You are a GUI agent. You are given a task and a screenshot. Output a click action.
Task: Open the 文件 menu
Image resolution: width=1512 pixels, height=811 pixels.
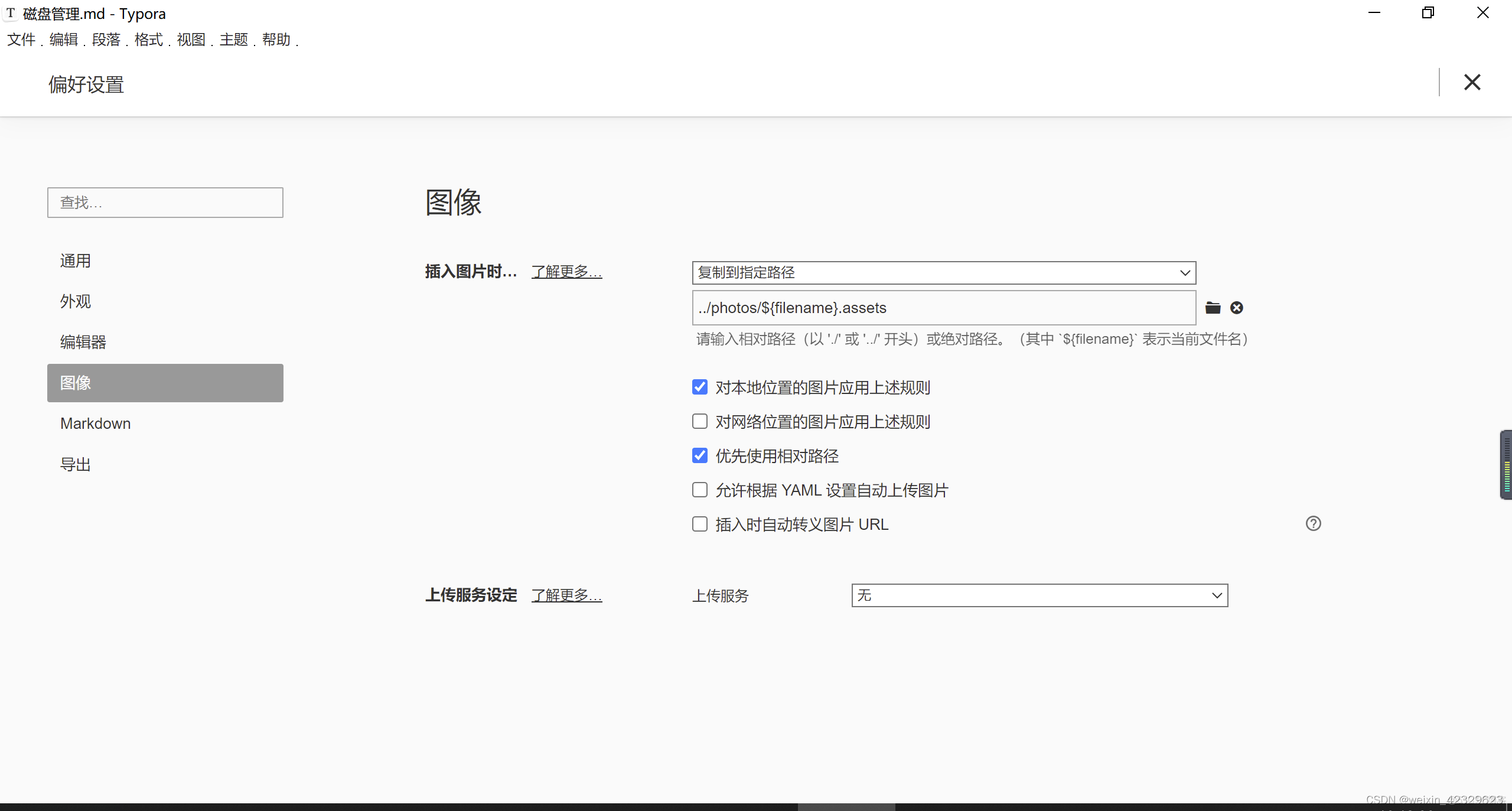coord(21,40)
